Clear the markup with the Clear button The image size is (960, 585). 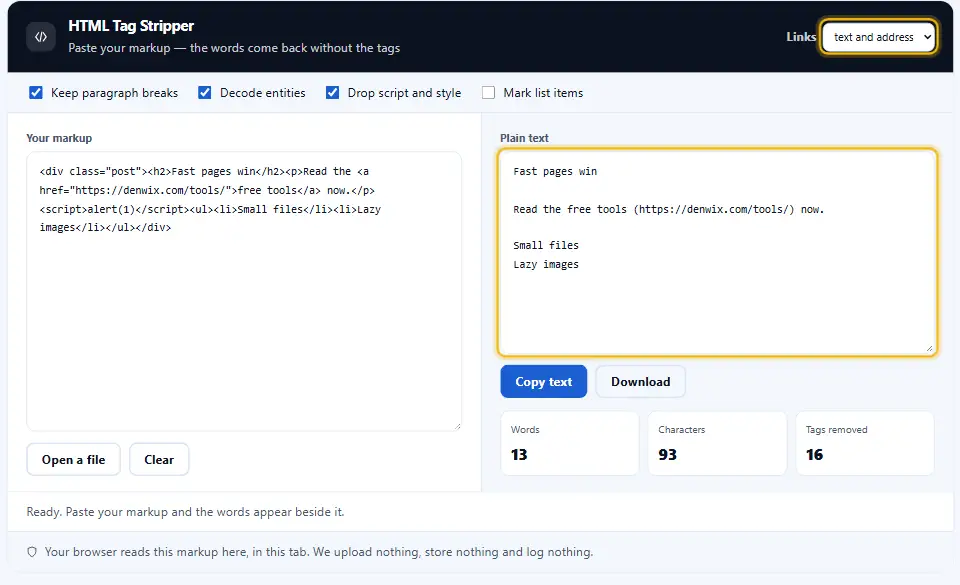point(159,460)
